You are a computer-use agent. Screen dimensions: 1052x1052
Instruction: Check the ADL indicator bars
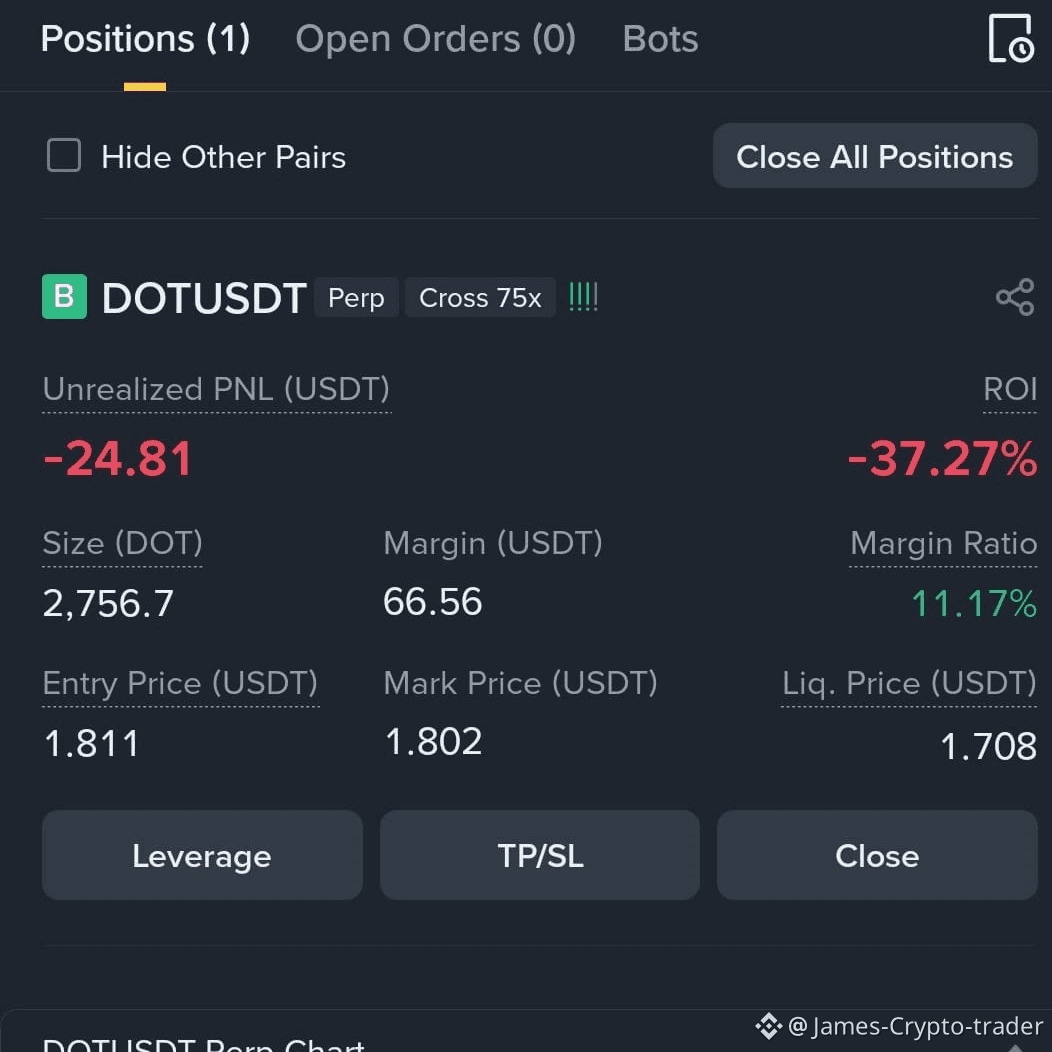(583, 297)
